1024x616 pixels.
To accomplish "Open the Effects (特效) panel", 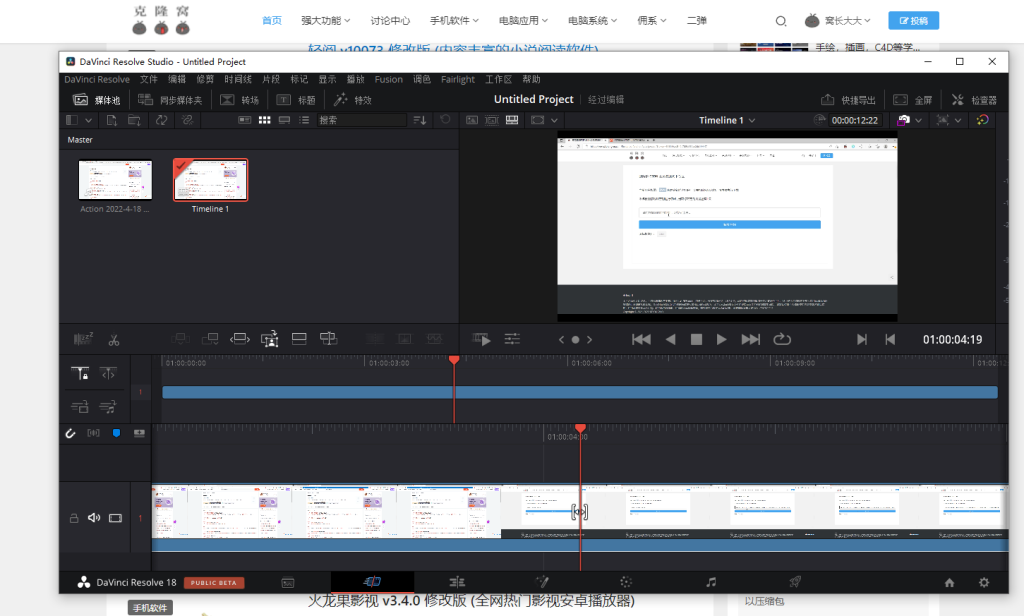I will click(353, 100).
